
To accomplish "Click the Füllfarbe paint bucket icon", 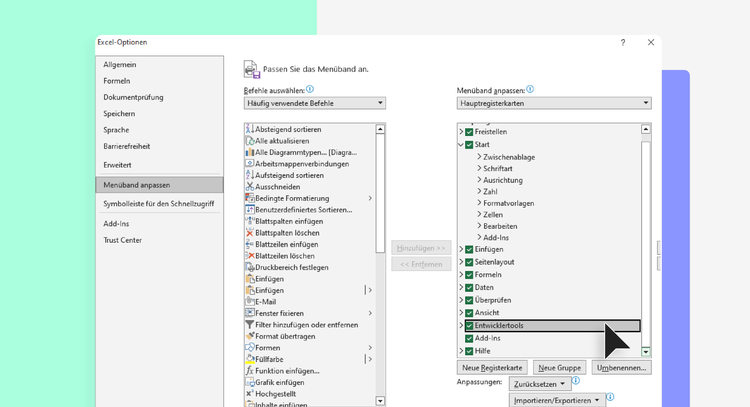I will [x=249, y=359].
